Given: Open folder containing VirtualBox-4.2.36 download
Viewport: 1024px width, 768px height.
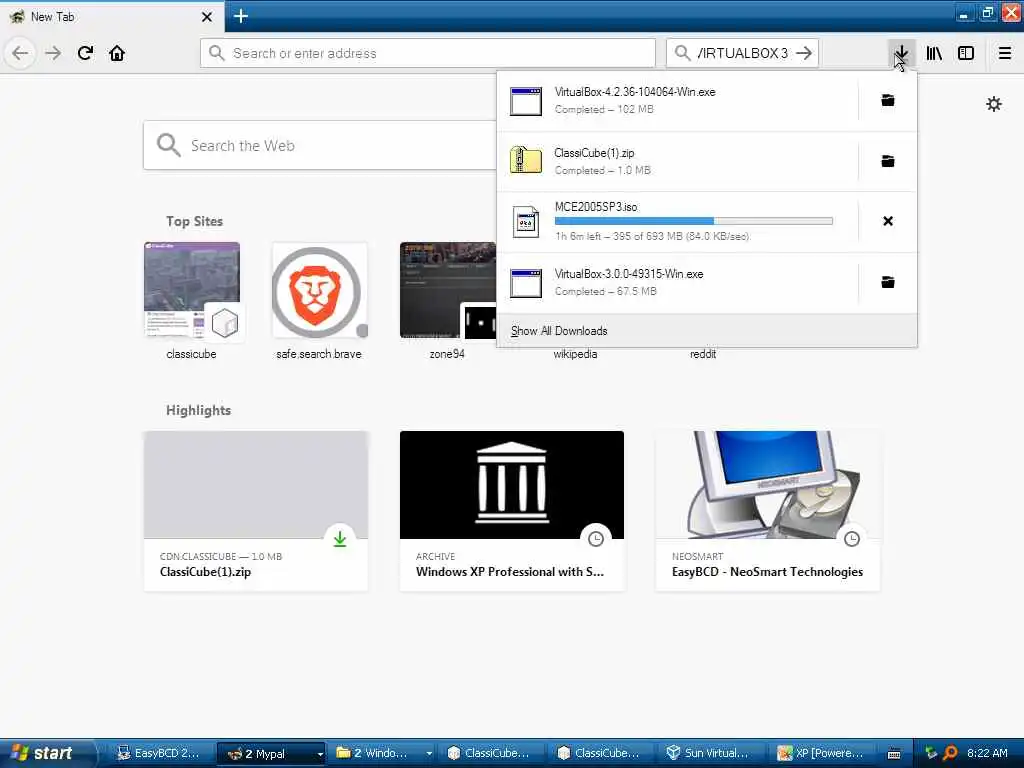Looking at the screenshot, I should [x=888, y=100].
